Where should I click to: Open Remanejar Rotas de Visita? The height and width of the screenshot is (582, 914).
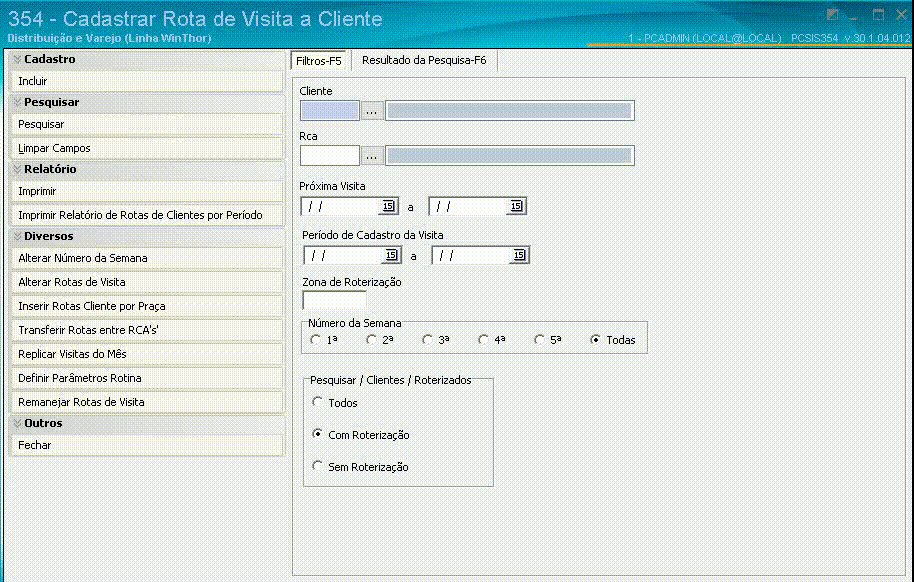point(147,402)
